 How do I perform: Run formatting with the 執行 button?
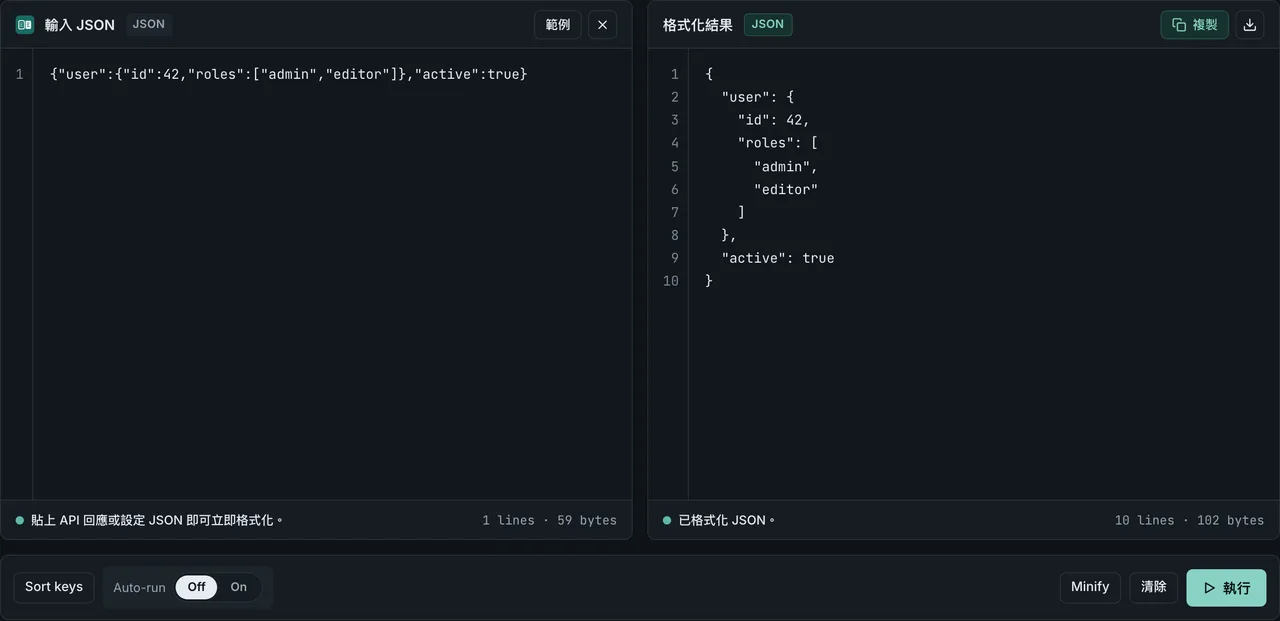(1226, 588)
